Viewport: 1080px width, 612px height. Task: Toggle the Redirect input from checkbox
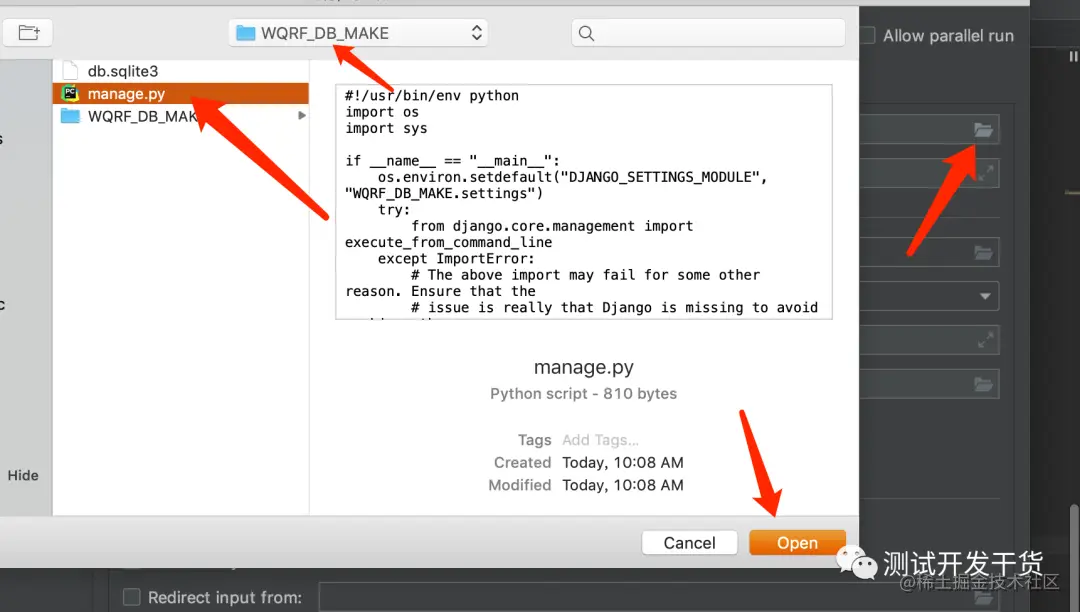tap(131, 597)
